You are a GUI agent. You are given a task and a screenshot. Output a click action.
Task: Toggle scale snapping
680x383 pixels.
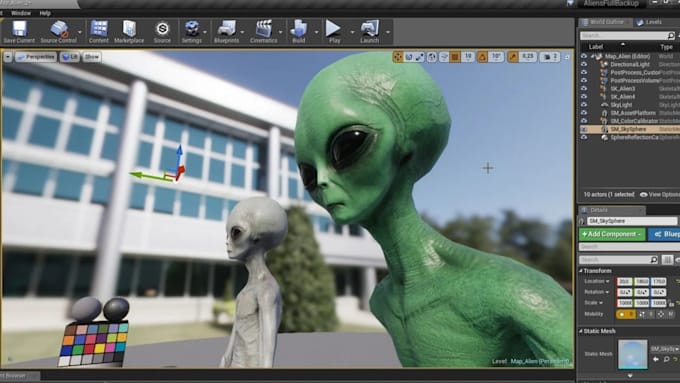(x=513, y=57)
